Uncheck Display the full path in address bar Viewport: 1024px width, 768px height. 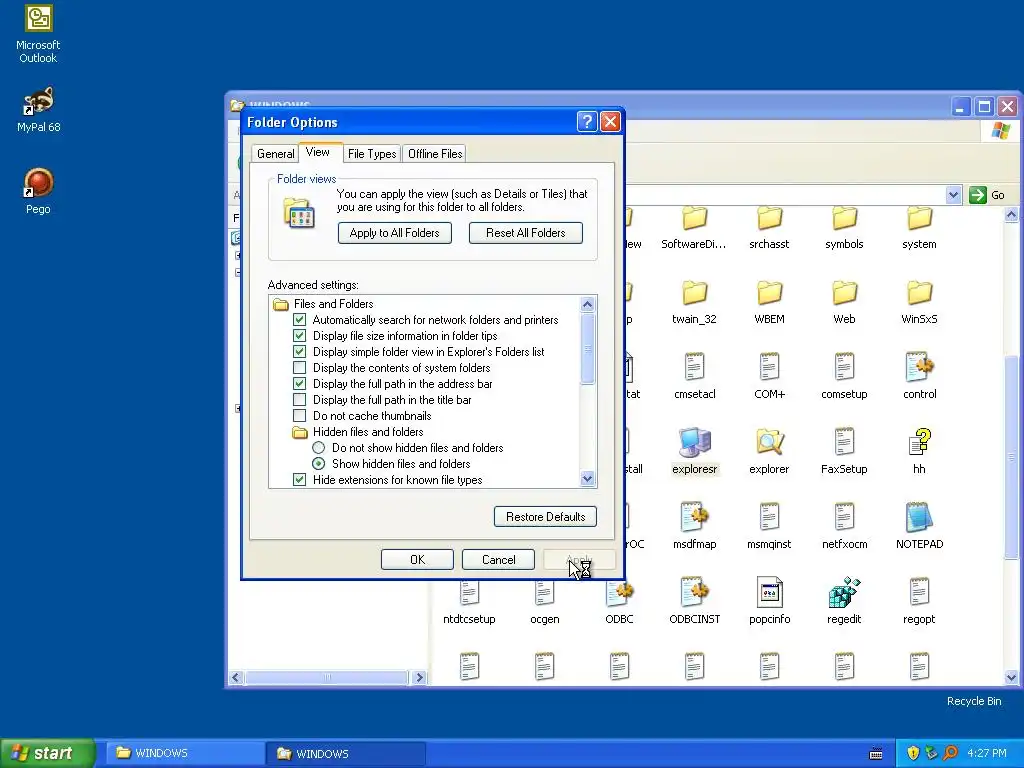[x=299, y=383]
